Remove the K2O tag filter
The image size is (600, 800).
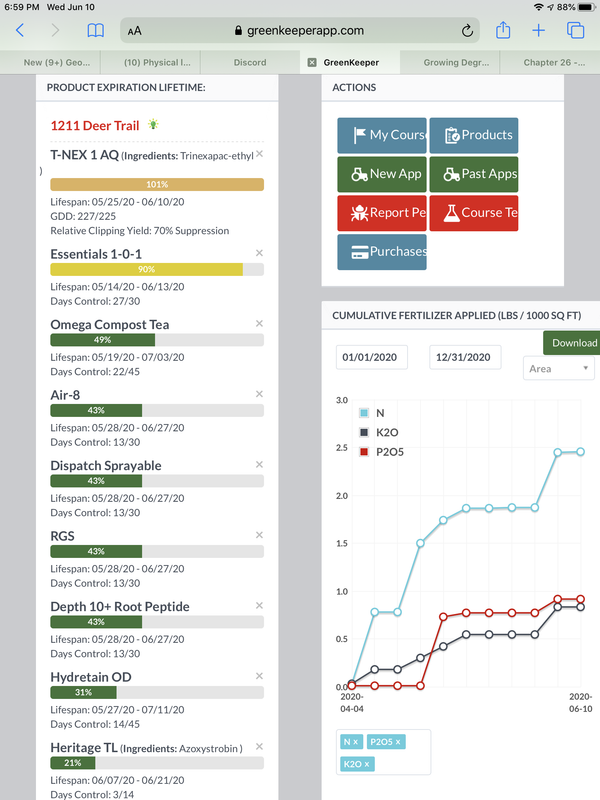pos(367,764)
